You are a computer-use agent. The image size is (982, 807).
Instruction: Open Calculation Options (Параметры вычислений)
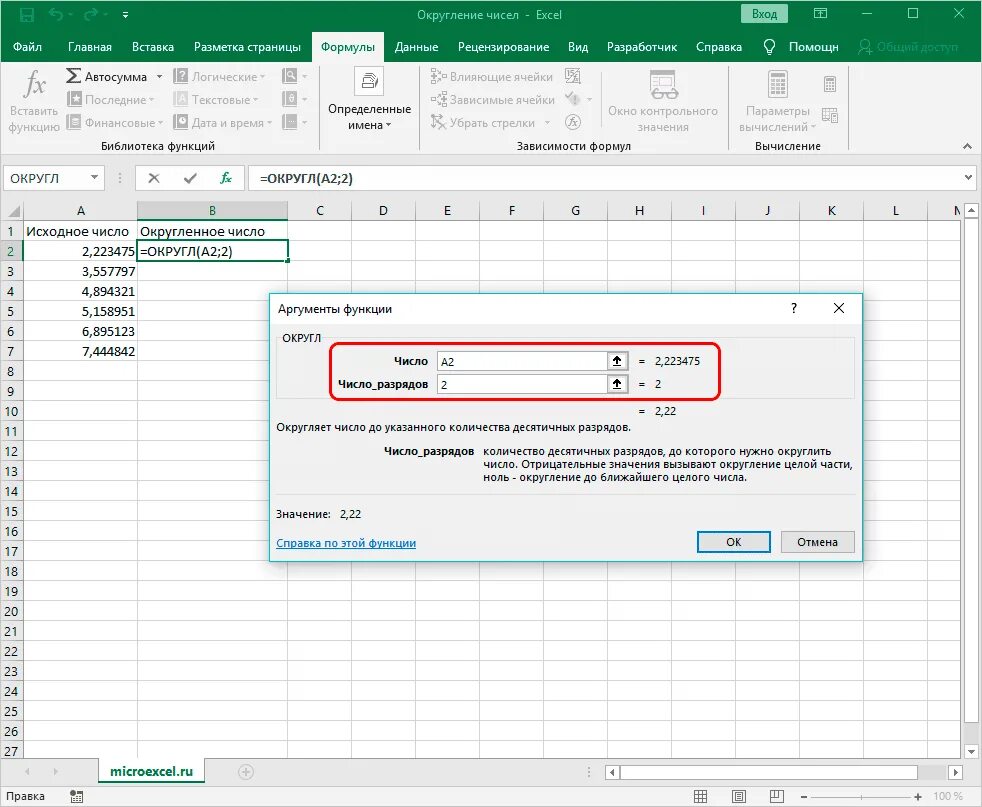click(x=777, y=101)
